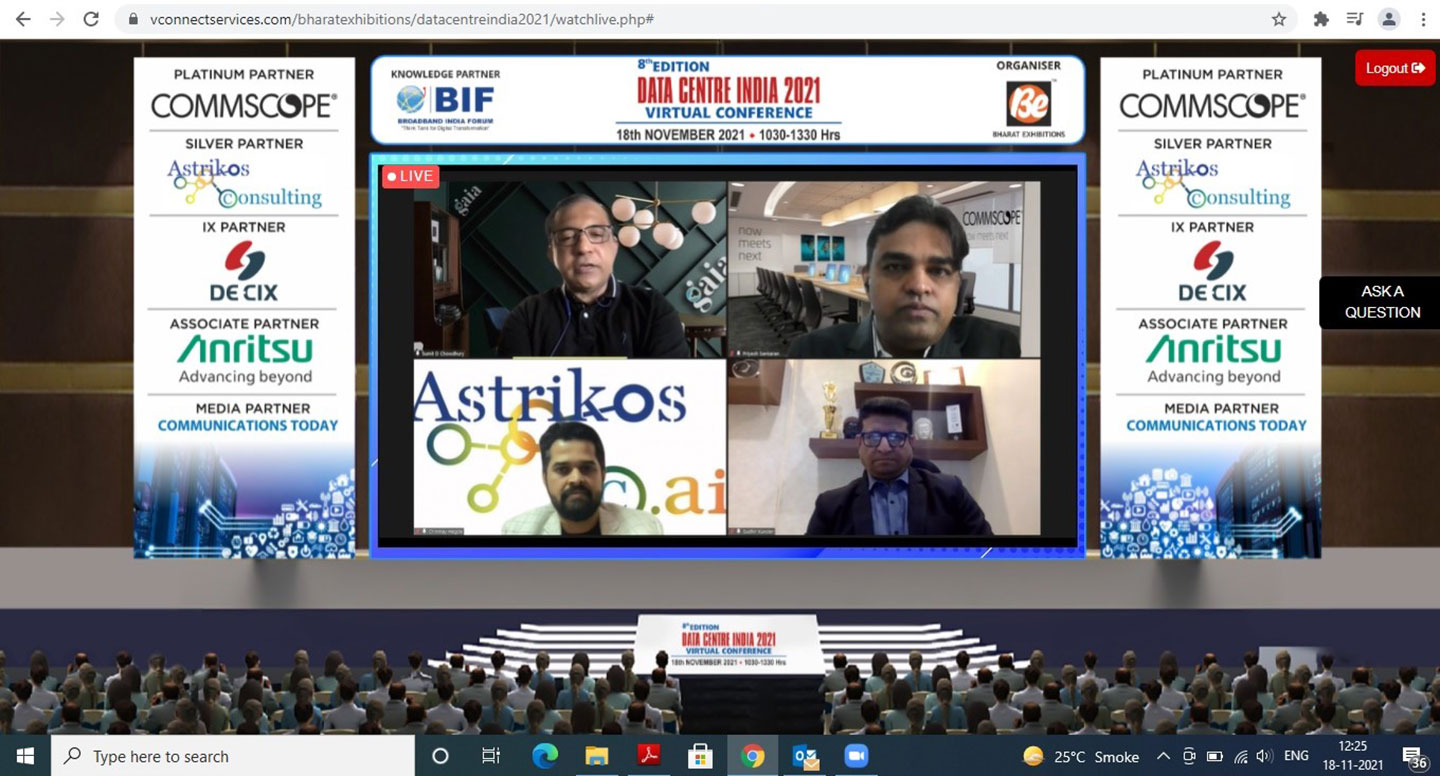
Task: Click the Data Centre India 2021 banner title
Action: coord(729,91)
